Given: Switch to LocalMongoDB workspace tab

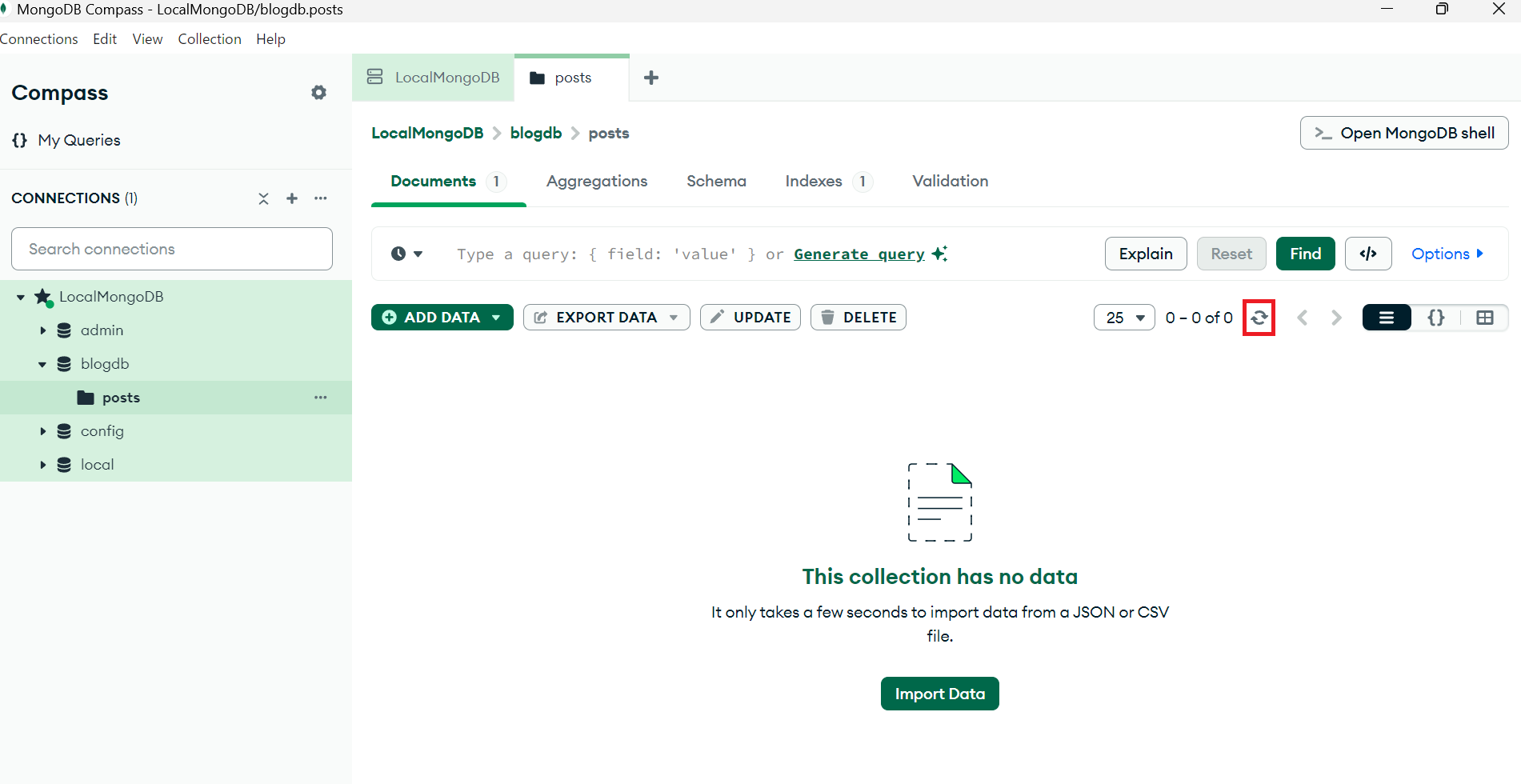Looking at the screenshot, I should point(433,78).
